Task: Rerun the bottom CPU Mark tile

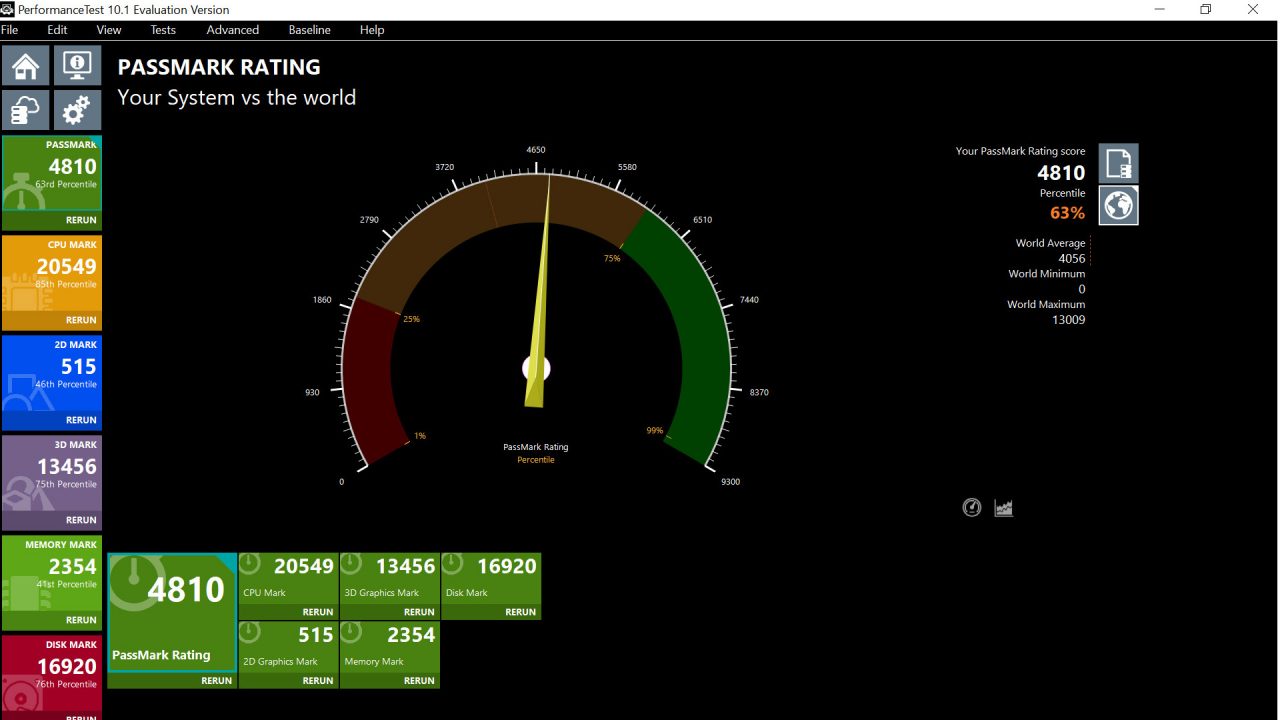Action: [318, 612]
